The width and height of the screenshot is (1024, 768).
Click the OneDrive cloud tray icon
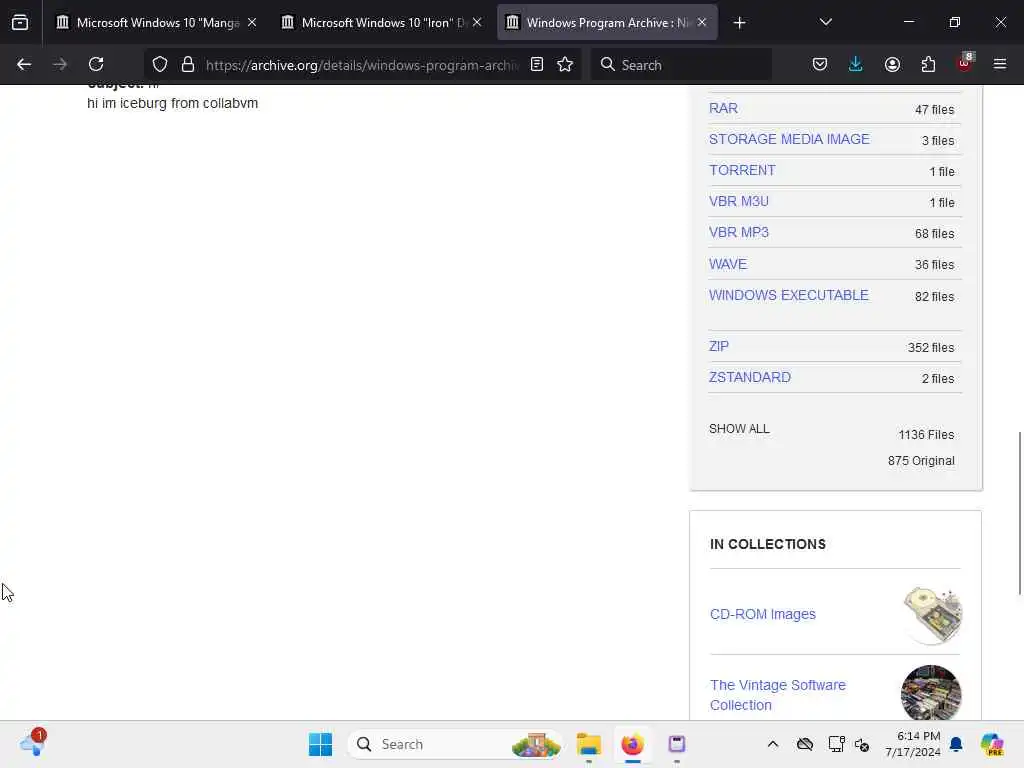tap(805, 744)
